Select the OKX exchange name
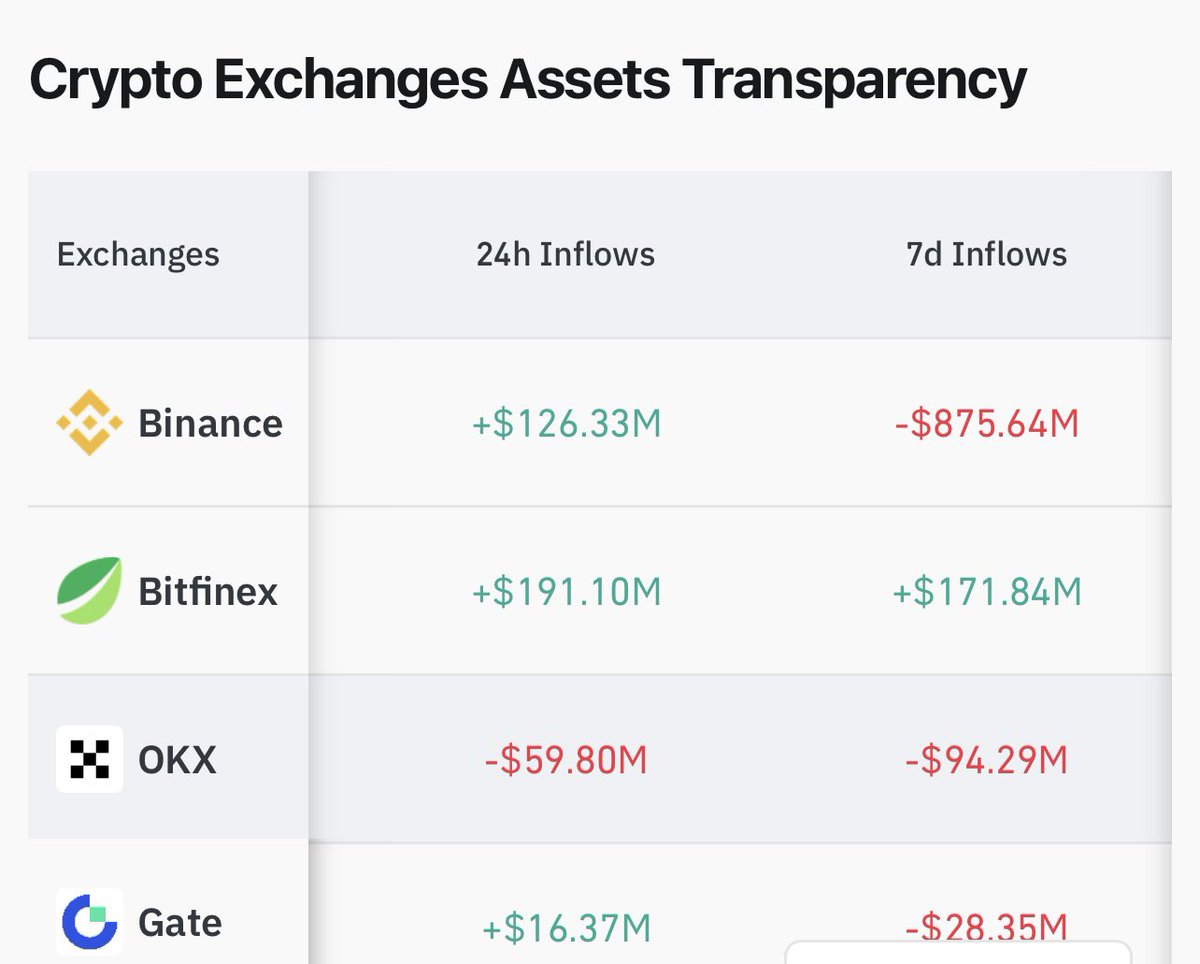 pyautogui.click(x=177, y=760)
